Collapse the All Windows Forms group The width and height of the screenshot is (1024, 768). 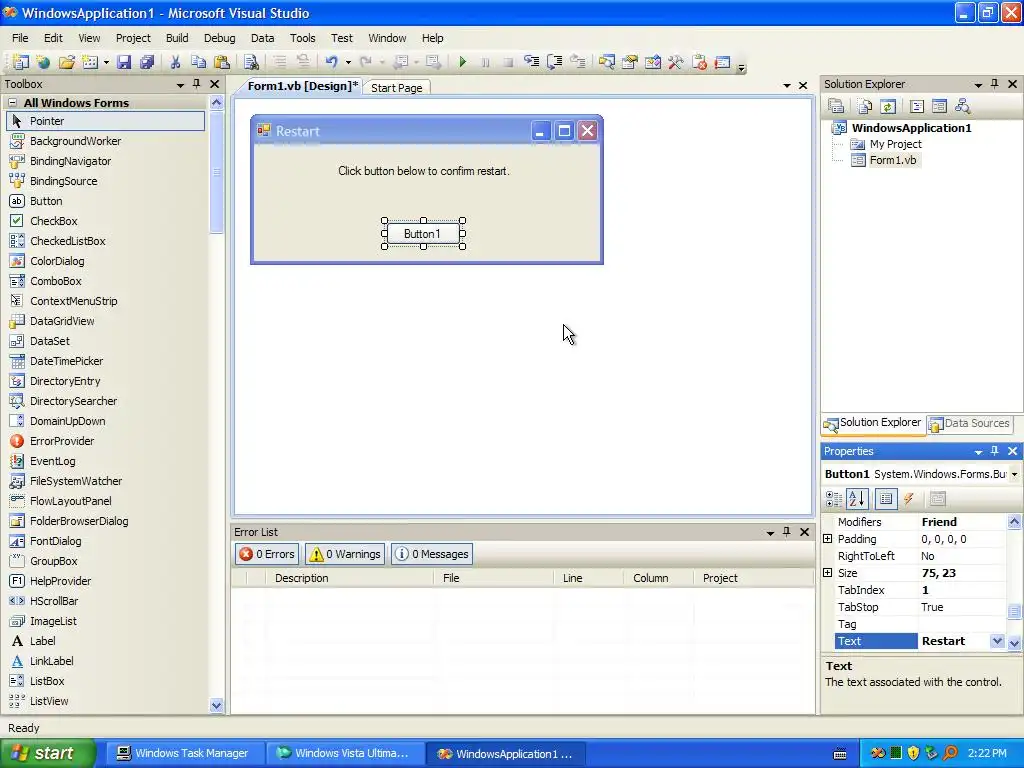(x=12, y=103)
